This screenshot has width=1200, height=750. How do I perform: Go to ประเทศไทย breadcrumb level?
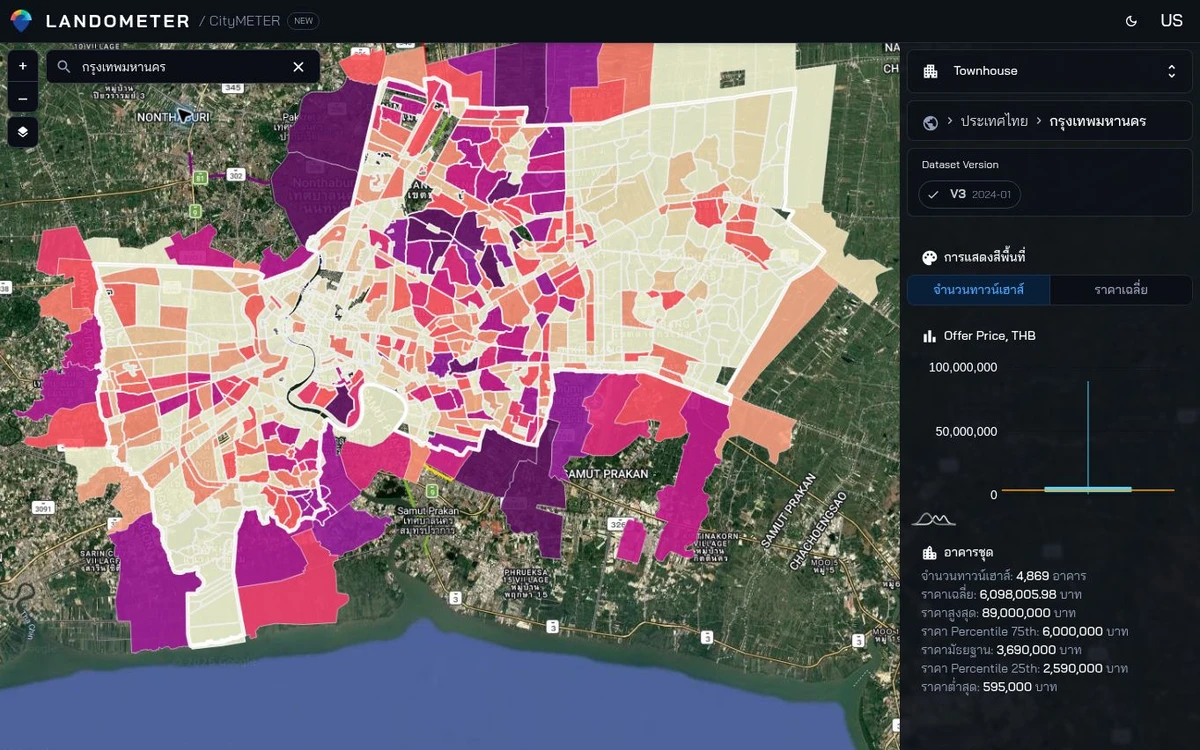(x=994, y=122)
